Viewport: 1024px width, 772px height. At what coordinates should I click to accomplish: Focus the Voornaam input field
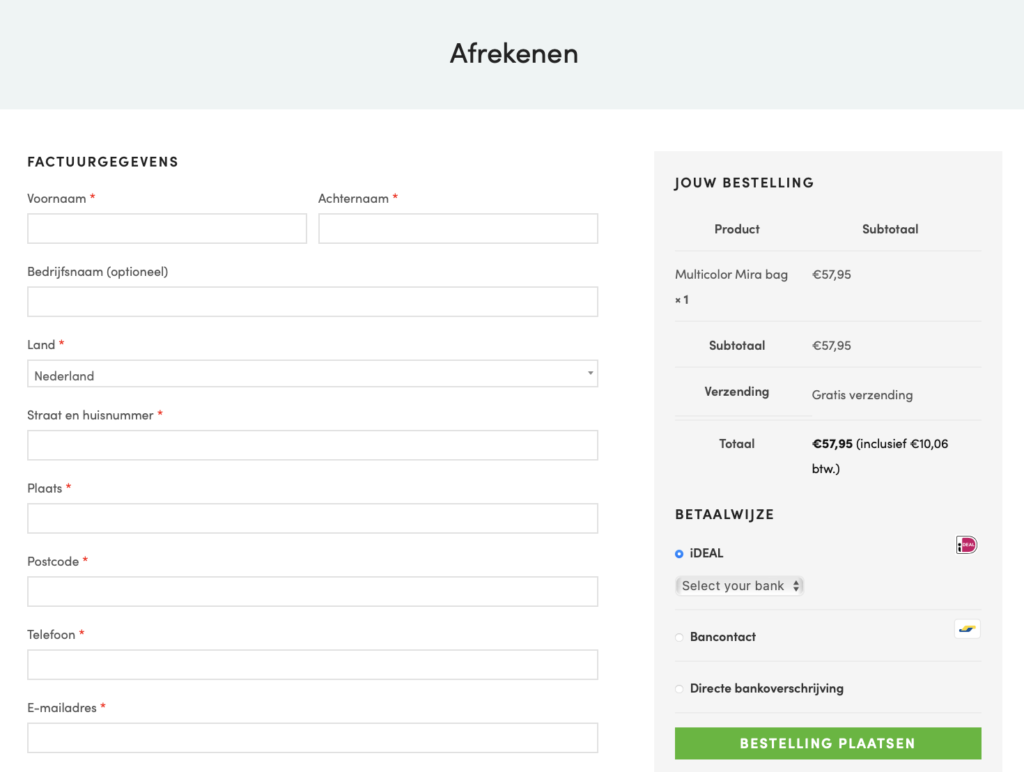(x=167, y=229)
